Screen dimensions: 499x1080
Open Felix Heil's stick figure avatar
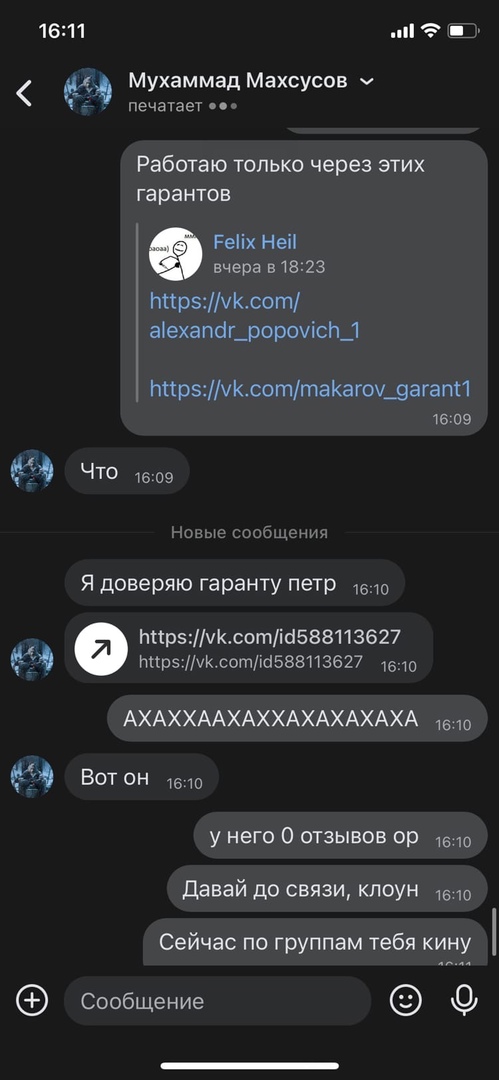pos(175,253)
